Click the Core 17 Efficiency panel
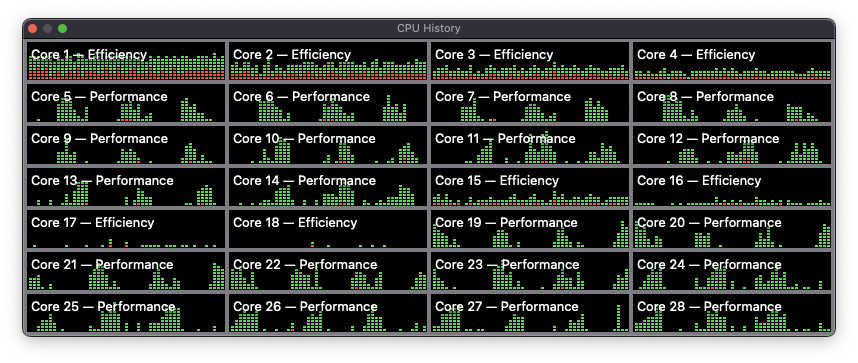Image resolution: width=858 pixels, height=363 pixels. pos(126,229)
